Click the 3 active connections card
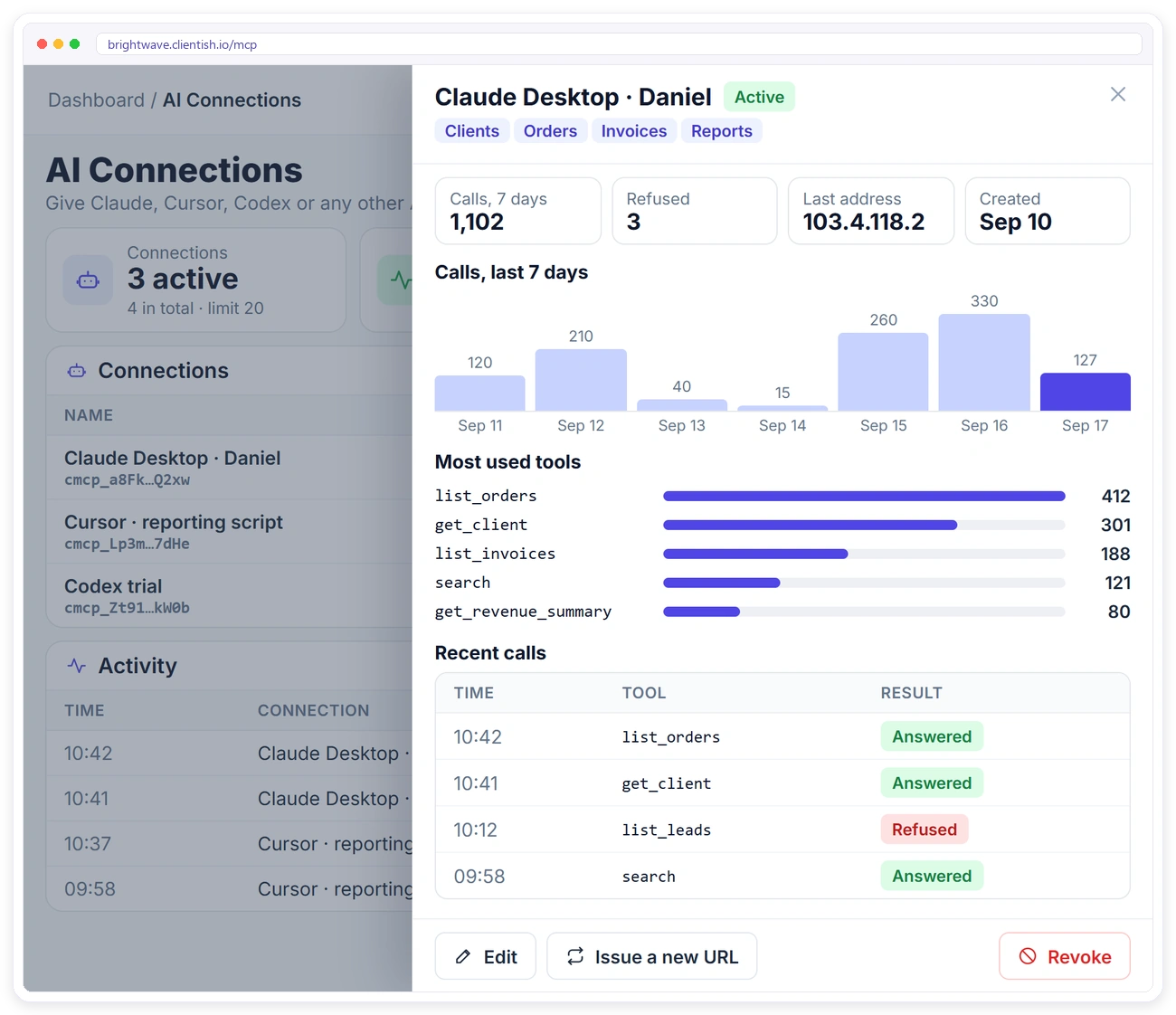Image resolution: width=1176 pixels, height=1015 pixels. point(196,280)
